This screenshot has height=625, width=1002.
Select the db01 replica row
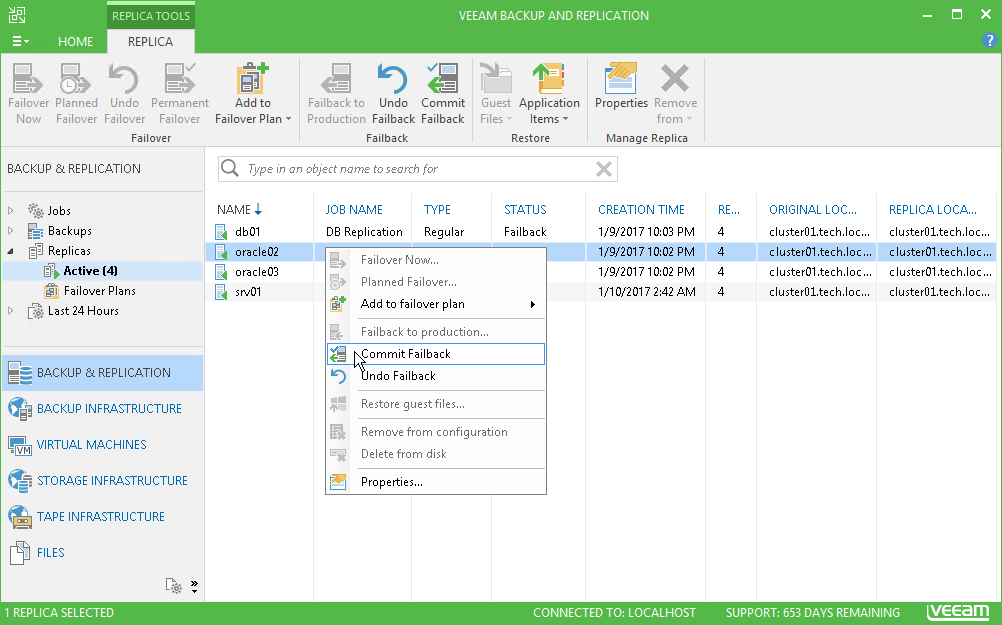pyautogui.click(x=601, y=231)
